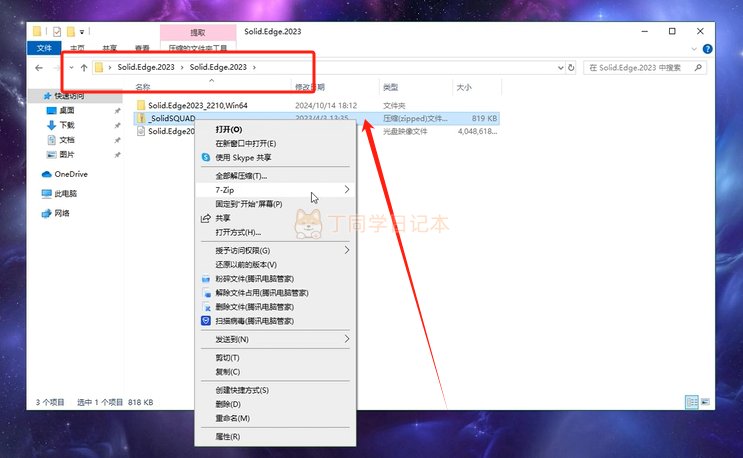This screenshot has width=743, height=458.
Task: Click the share icon beside 共享
Action: [206, 218]
